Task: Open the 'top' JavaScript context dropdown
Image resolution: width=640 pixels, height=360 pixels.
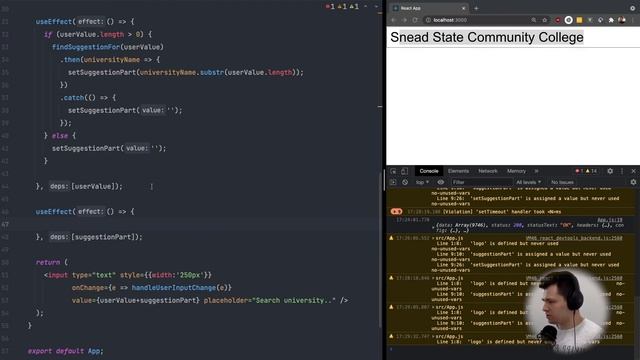Action: coord(422,182)
